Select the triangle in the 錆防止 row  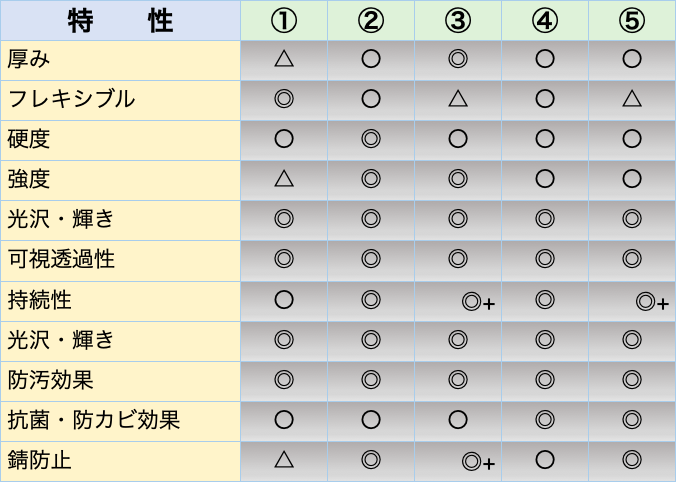click(x=283, y=459)
